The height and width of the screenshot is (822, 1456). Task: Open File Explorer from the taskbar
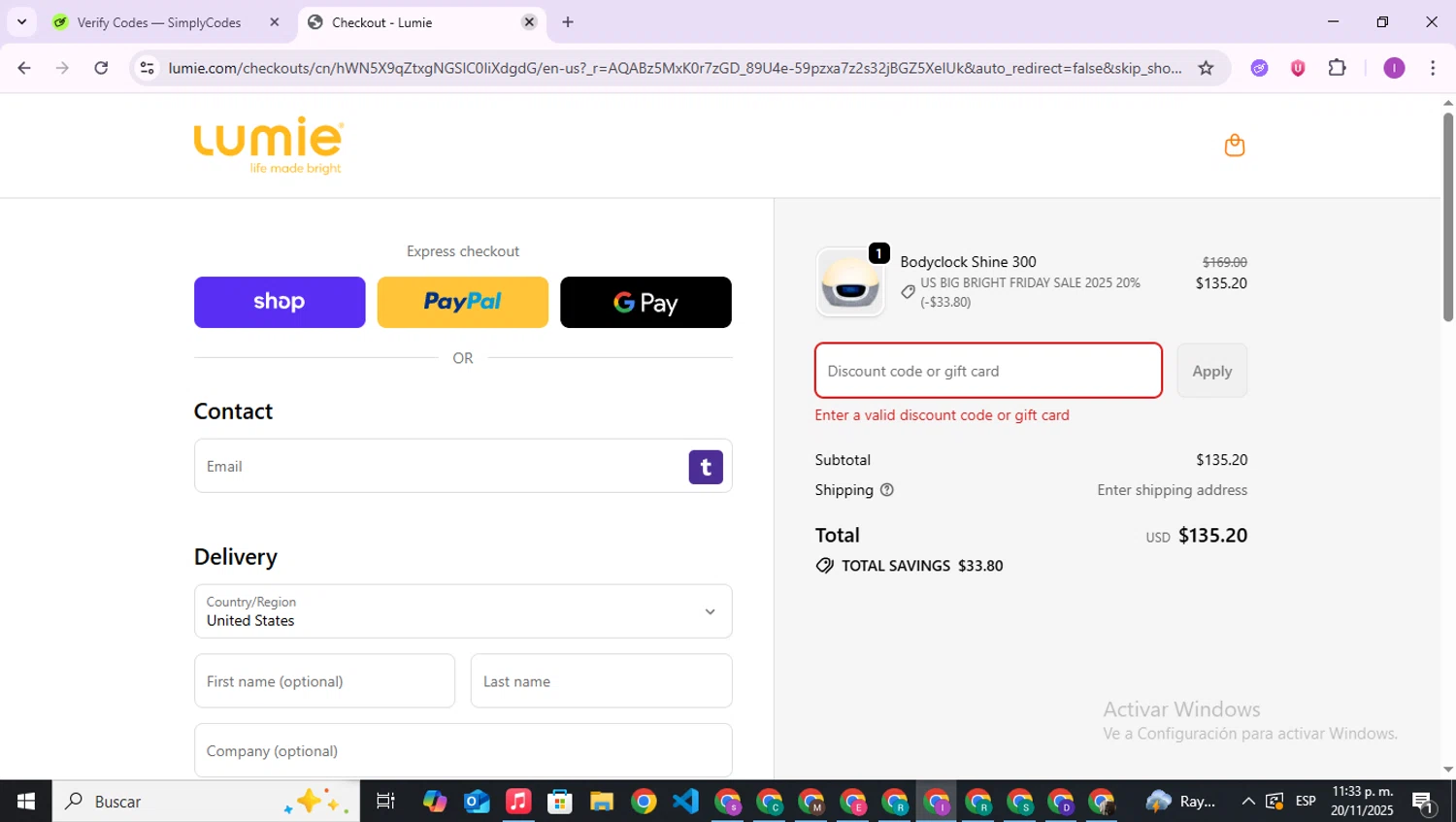(602, 802)
